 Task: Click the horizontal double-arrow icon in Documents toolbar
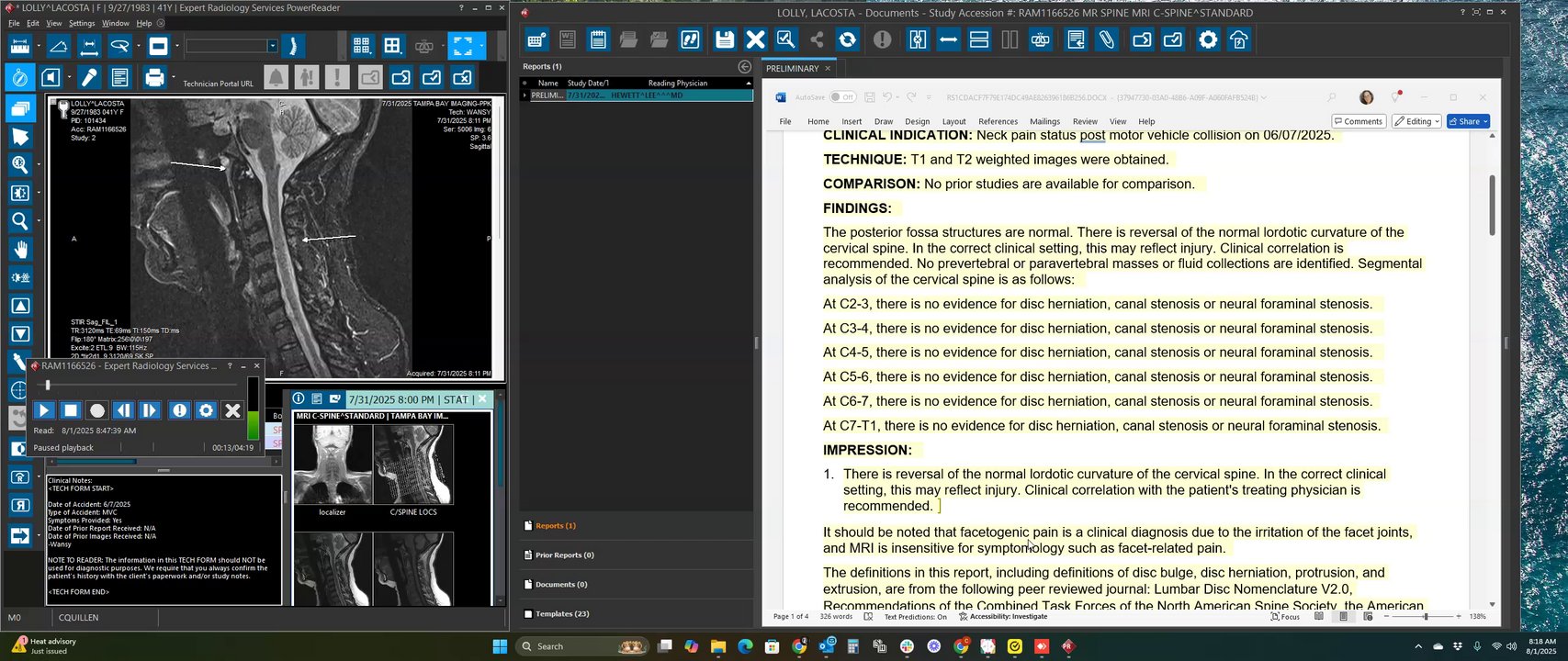click(949, 39)
